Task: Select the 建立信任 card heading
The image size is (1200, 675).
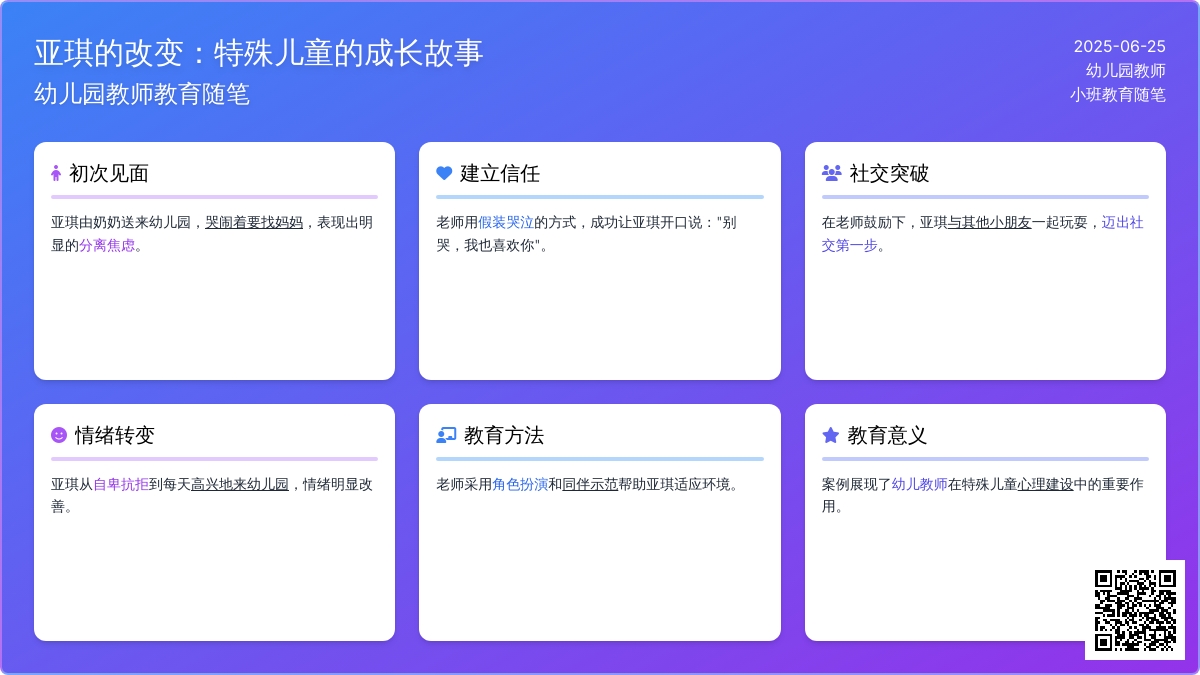Action: (x=500, y=173)
